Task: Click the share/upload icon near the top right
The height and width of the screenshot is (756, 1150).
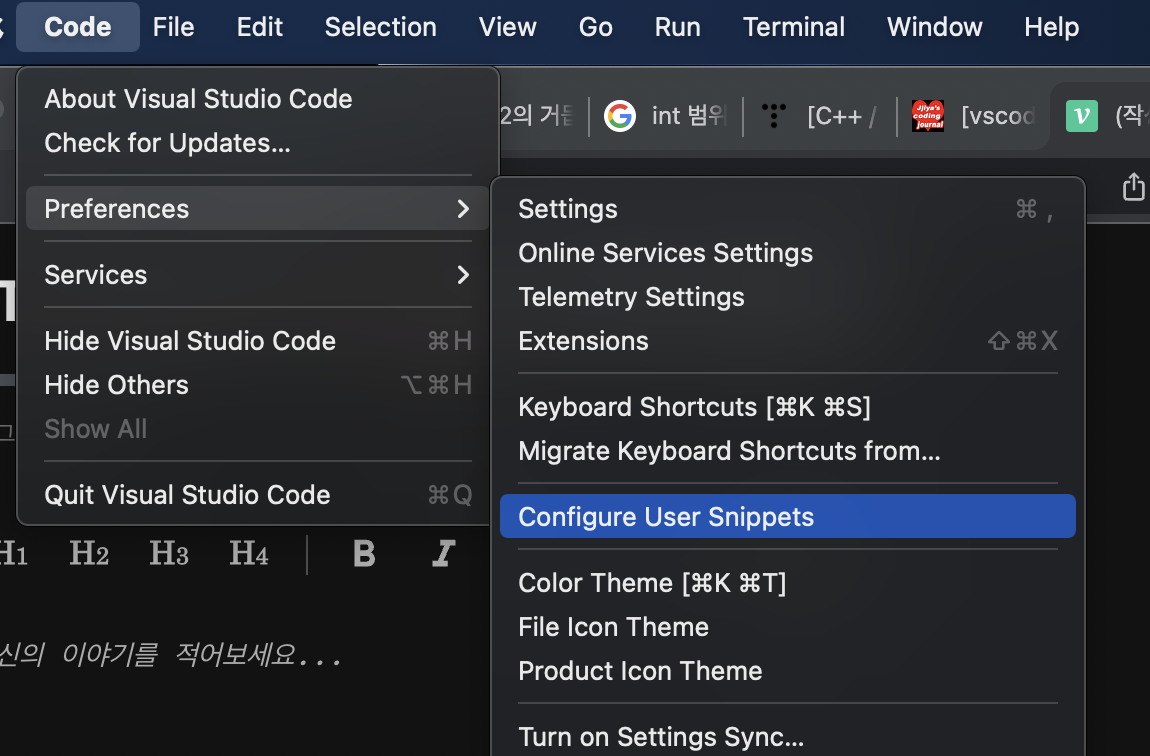Action: 1133,186
